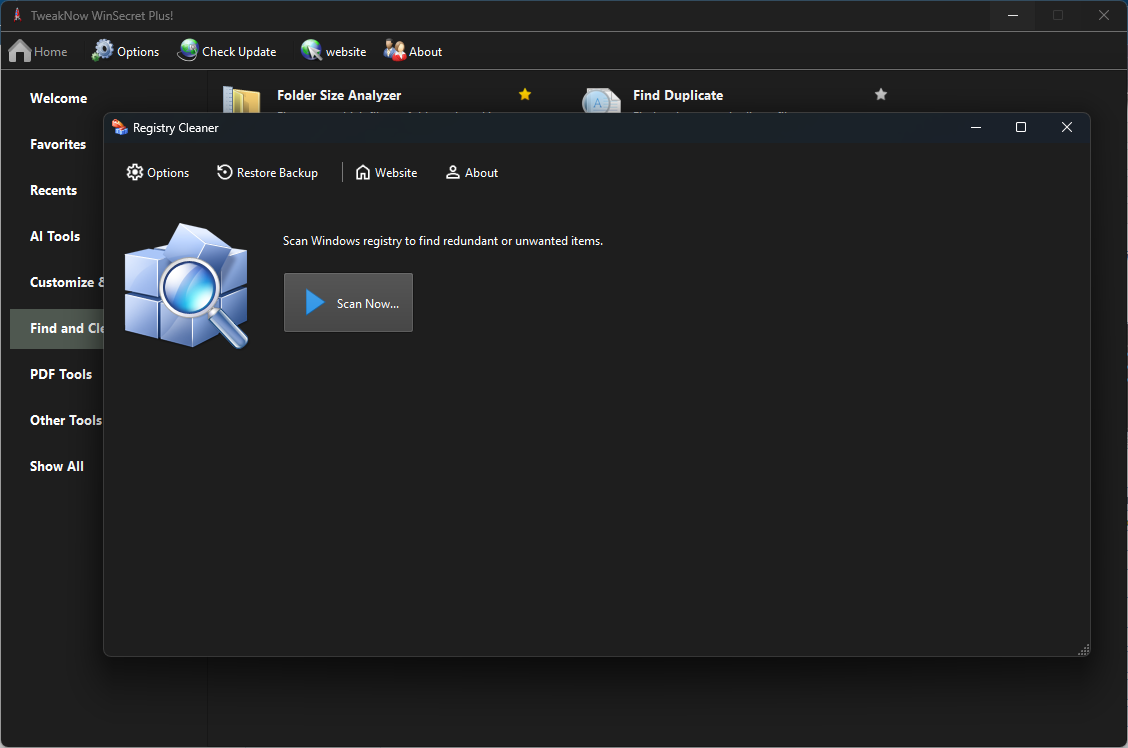Click the About person icon in Registry Cleaner
This screenshot has width=1128, height=748.
coord(453,173)
